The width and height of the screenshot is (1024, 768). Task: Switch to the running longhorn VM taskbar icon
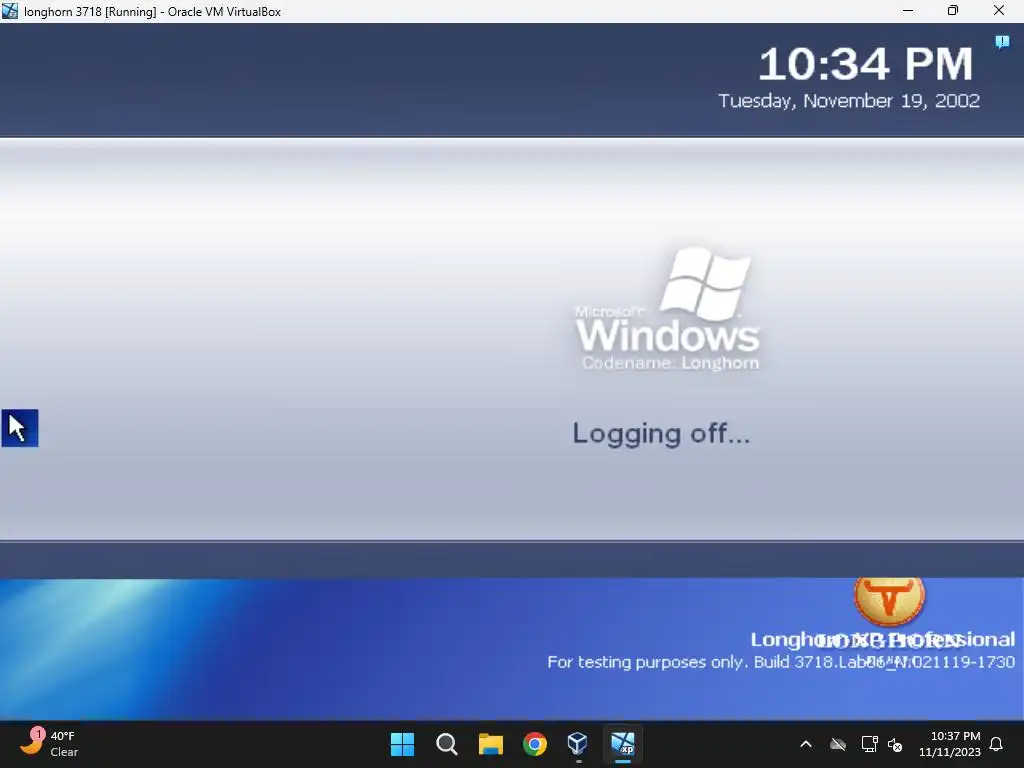coord(622,744)
